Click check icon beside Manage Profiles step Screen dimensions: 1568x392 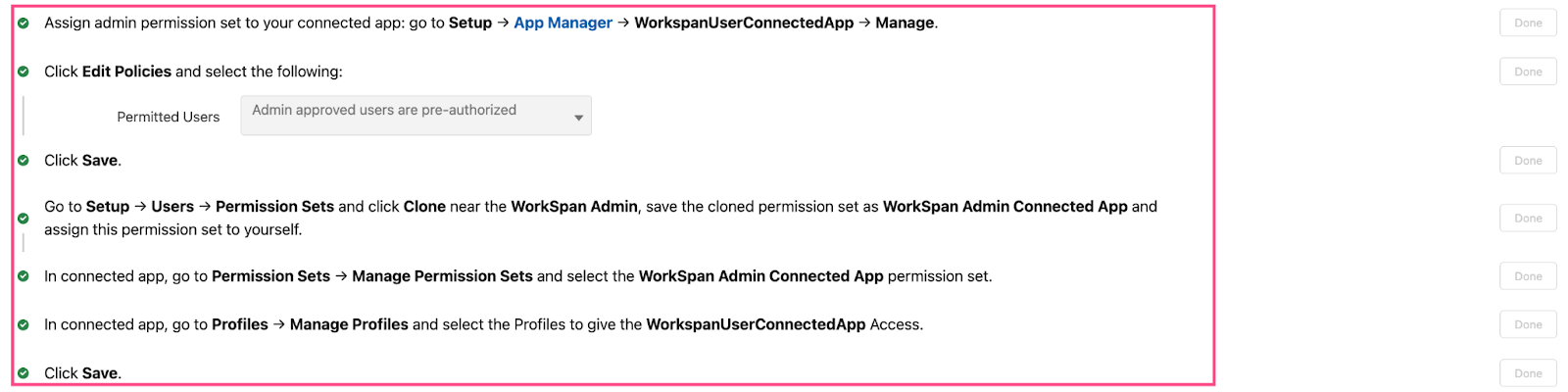pyautogui.click(x=24, y=324)
